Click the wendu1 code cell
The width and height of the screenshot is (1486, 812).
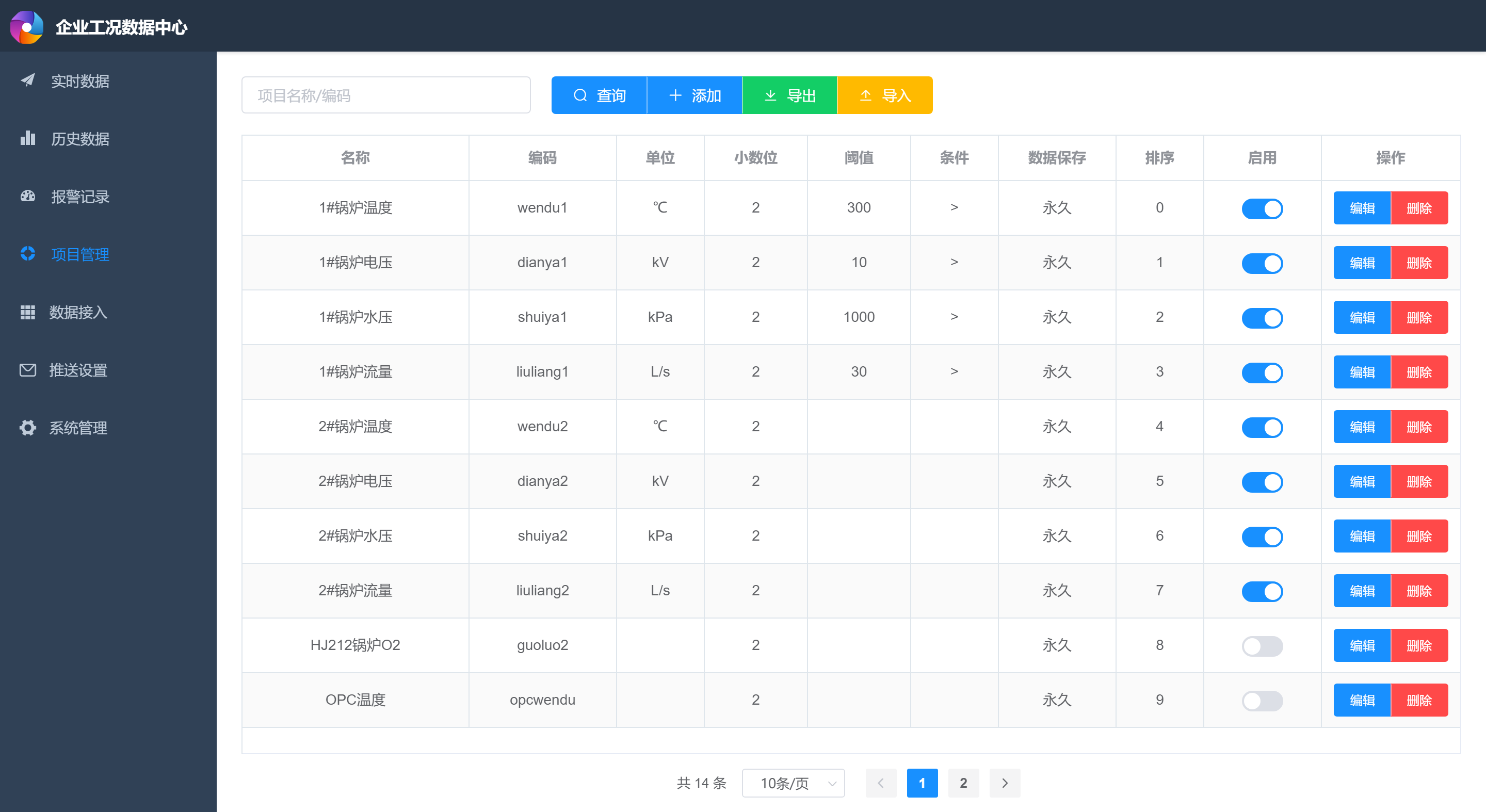point(542,207)
